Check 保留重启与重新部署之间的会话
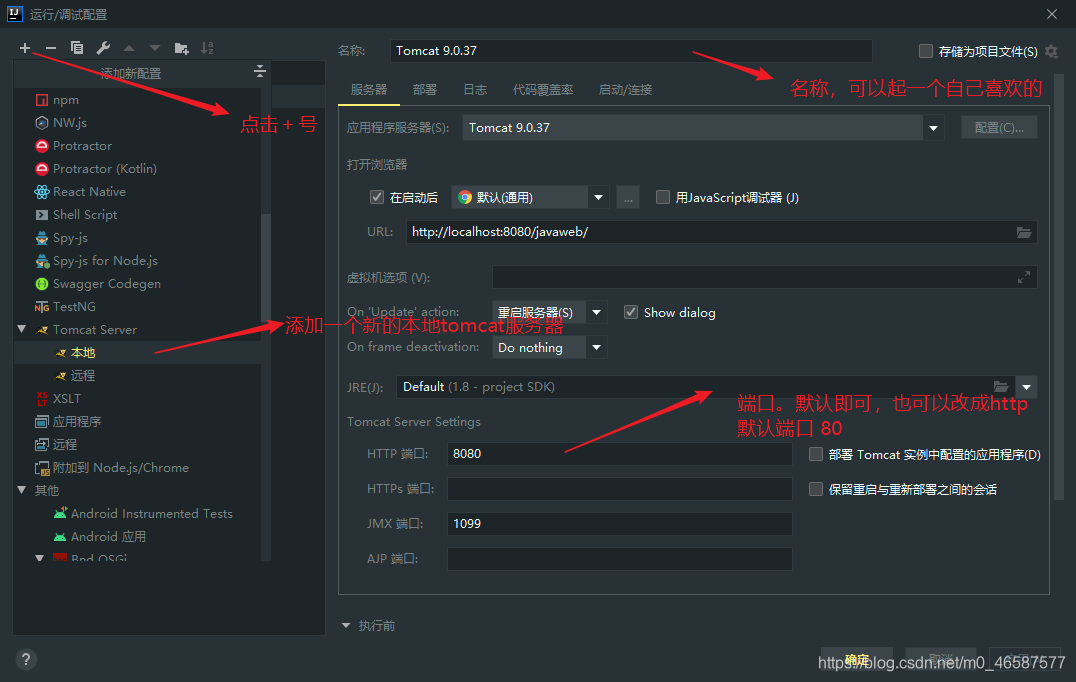 click(x=816, y=489)
